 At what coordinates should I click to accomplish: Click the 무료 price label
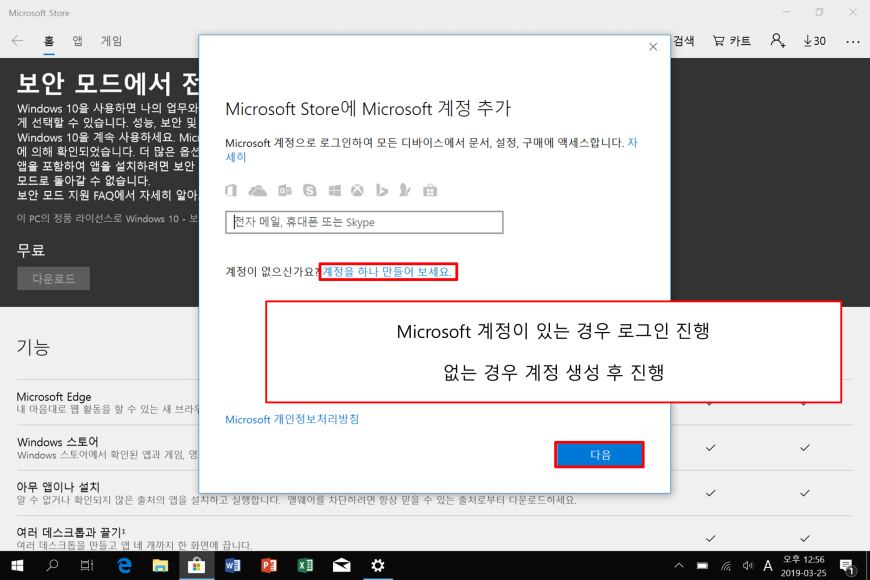pos(31,250)
